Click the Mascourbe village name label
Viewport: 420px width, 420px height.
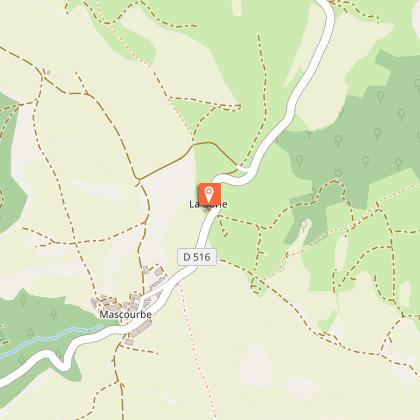(125, 314)
